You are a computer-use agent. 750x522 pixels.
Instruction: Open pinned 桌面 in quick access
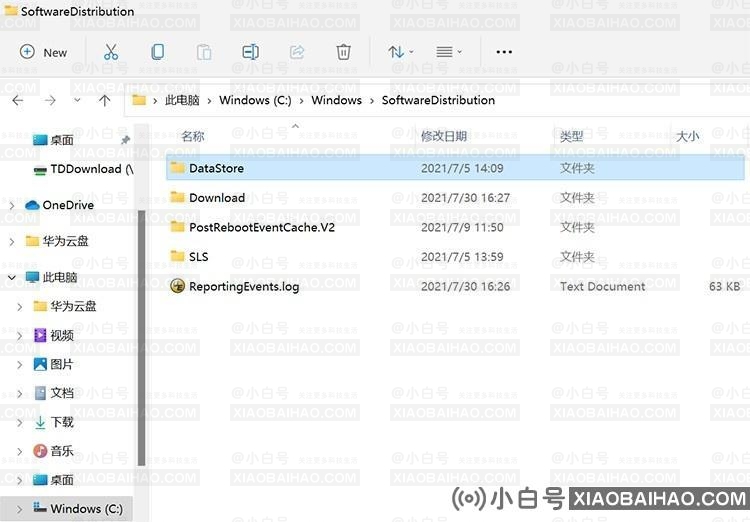[x=62, y=140]
